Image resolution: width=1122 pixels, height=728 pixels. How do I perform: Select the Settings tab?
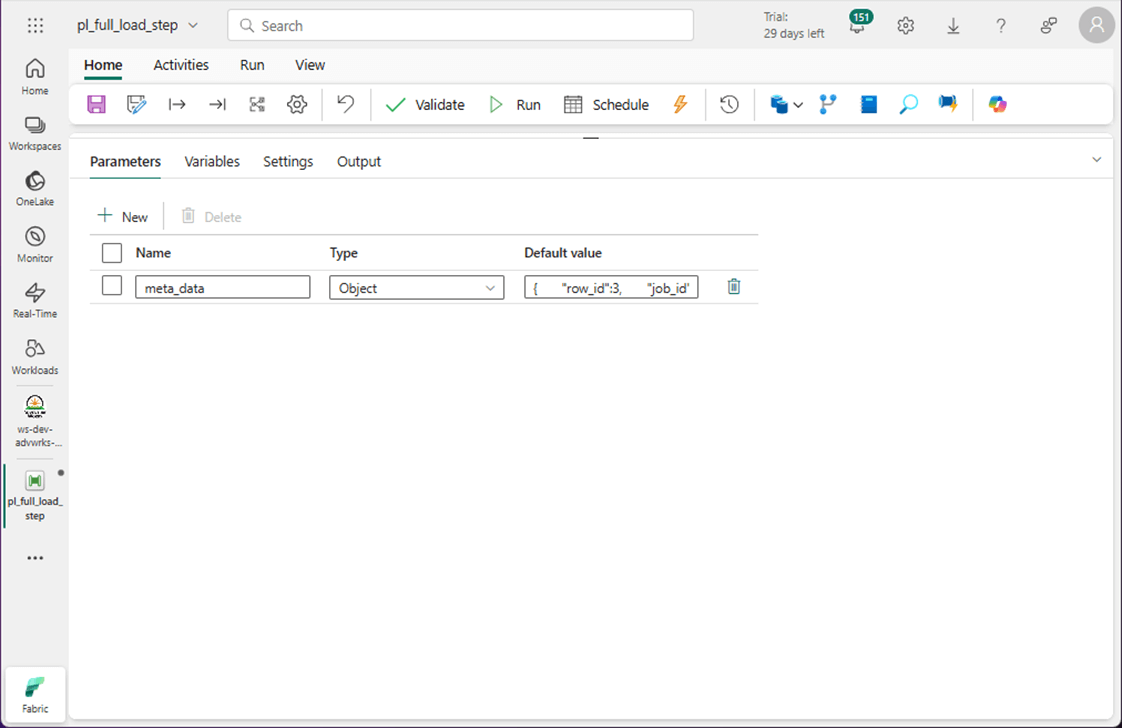288,162
